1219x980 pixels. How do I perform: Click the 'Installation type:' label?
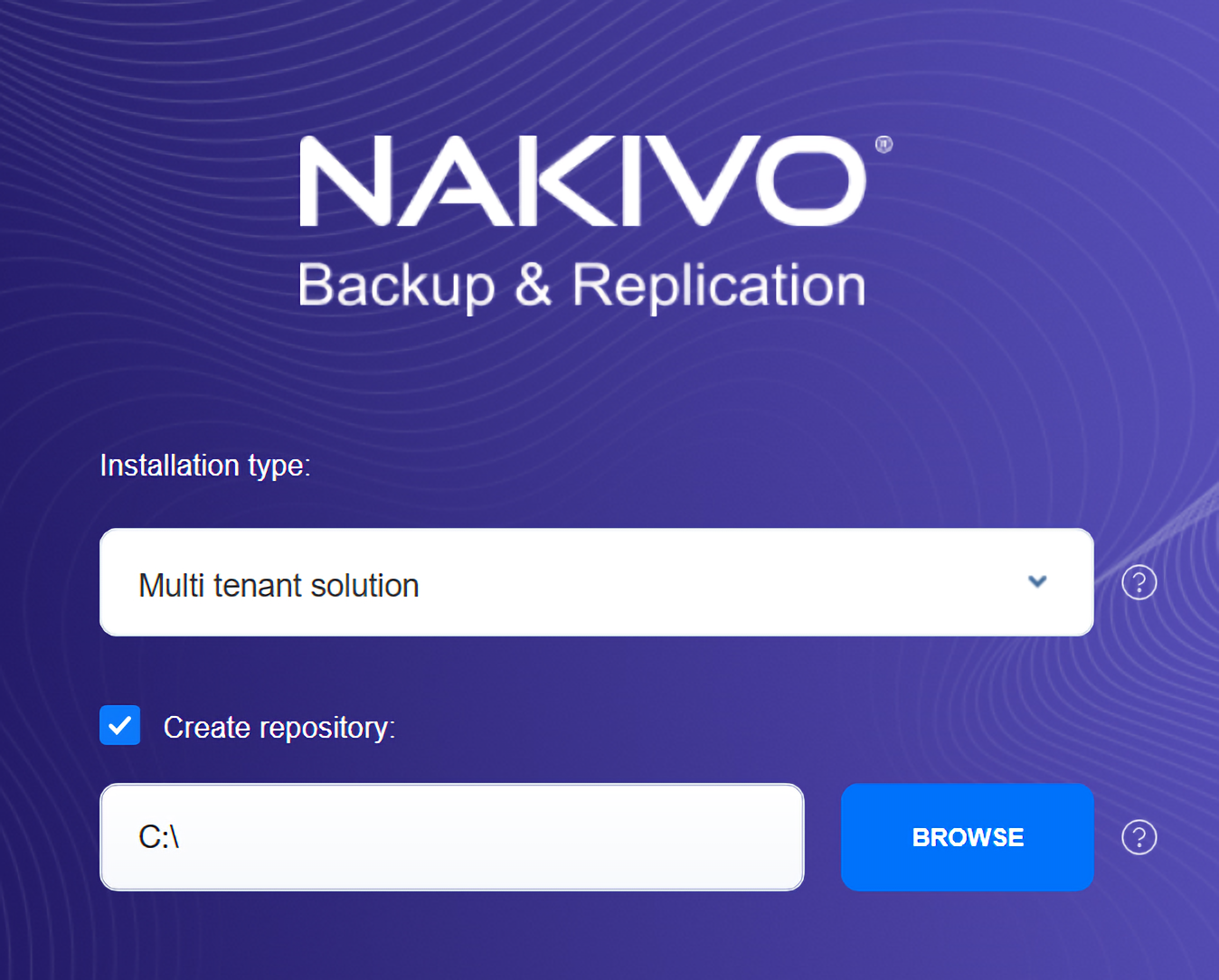coord(205,466)
